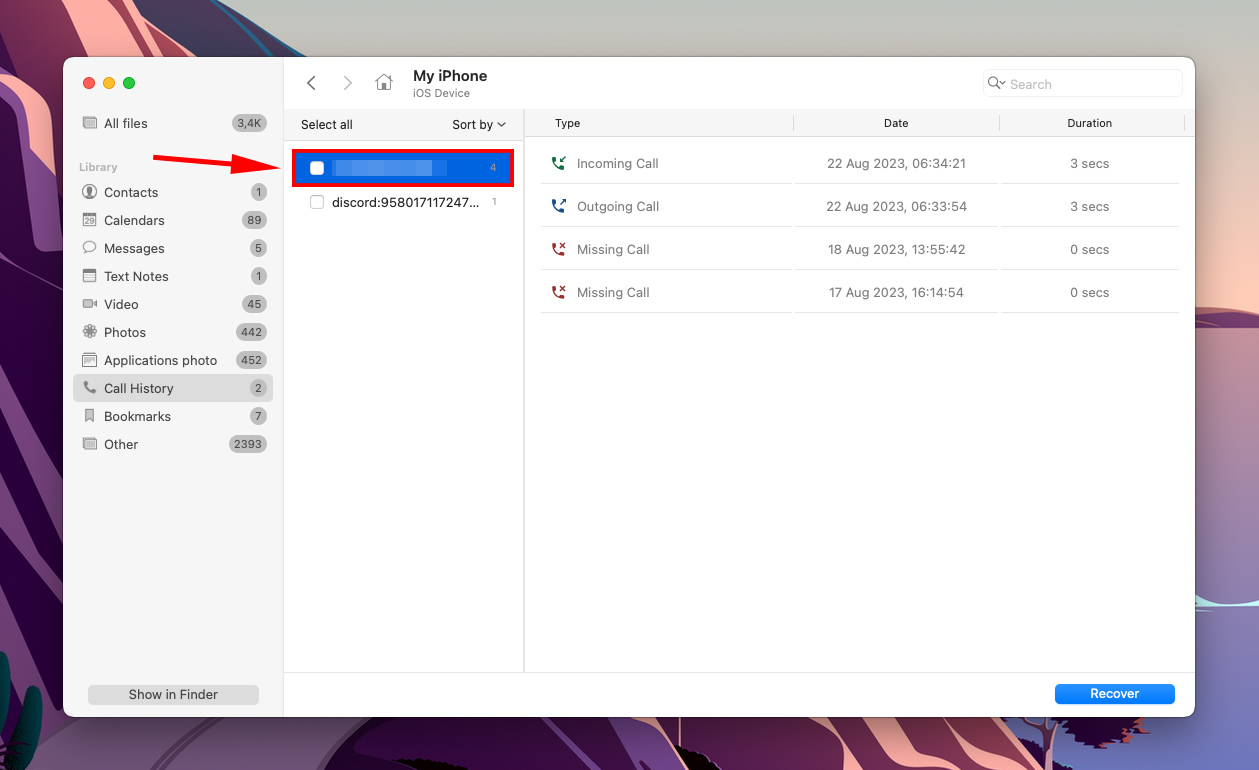
Task: Select the discord:958017117247 list entry
Action: pyautogui.click(x=404, y=202)
